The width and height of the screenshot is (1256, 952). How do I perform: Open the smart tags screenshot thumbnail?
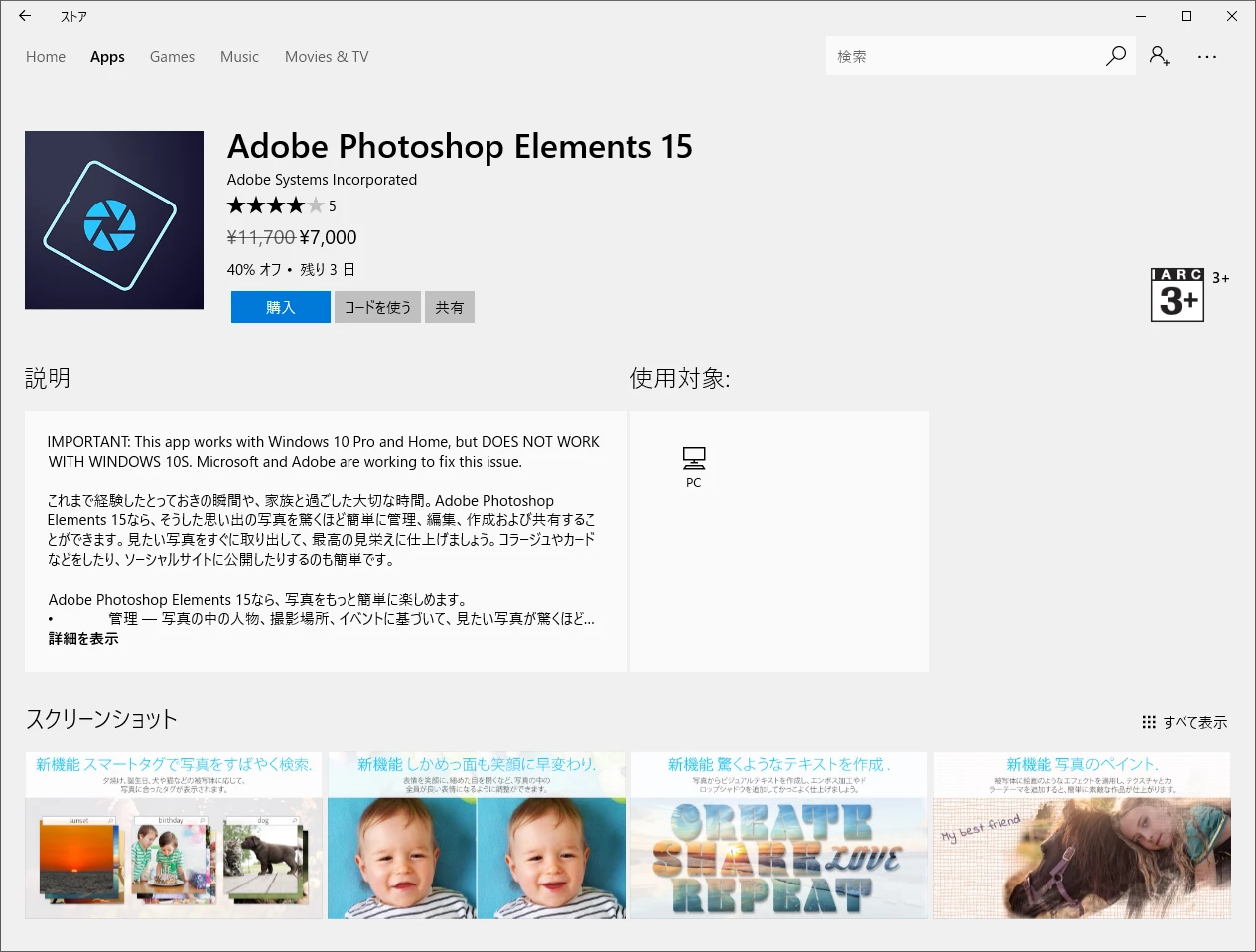(174, 835)
